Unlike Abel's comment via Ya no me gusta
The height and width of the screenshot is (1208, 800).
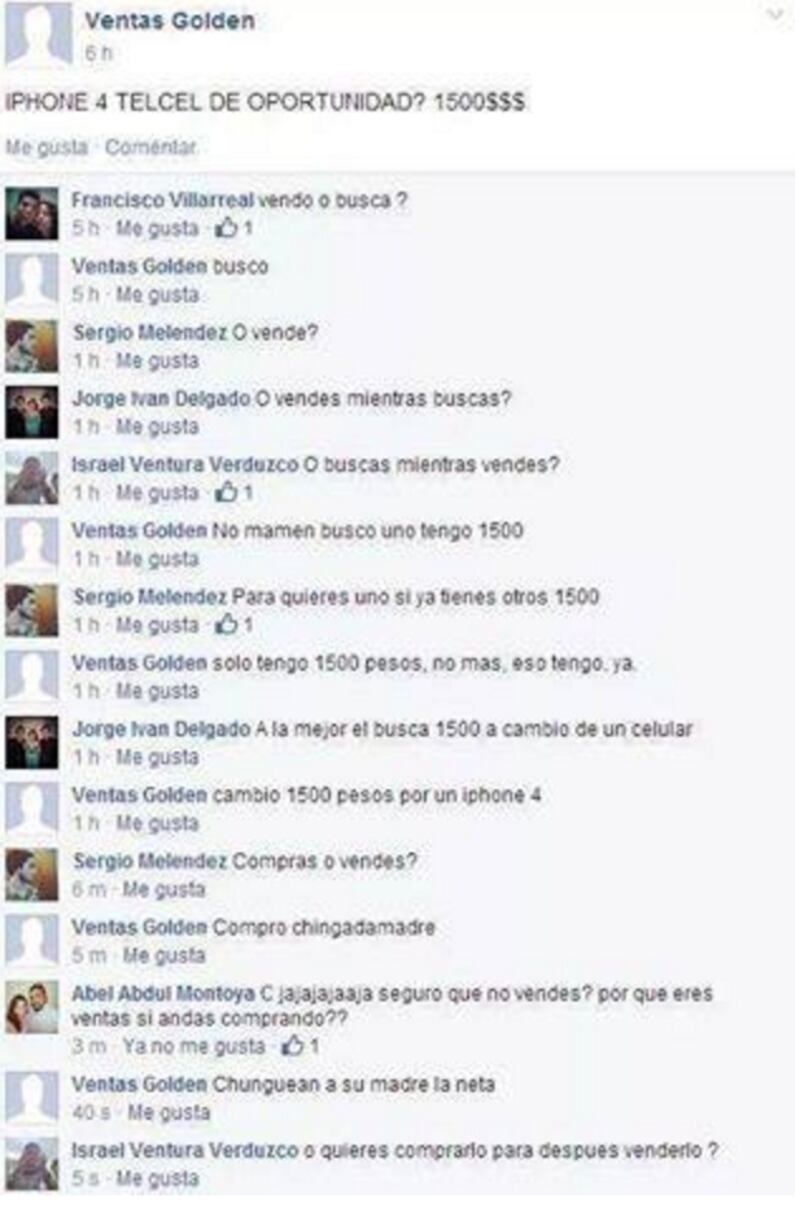point(194,1047)
